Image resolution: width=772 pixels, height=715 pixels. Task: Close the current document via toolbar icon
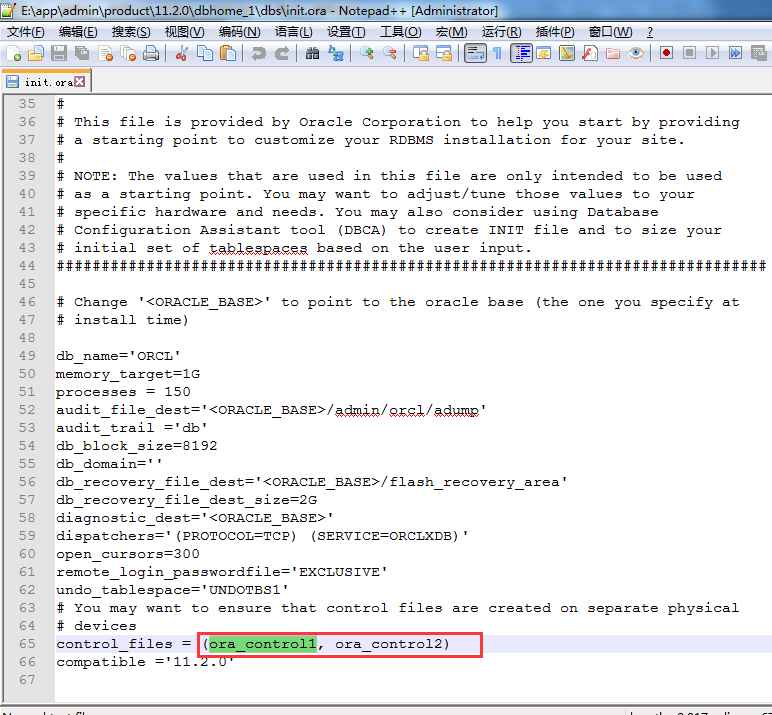tap(105, 53)
